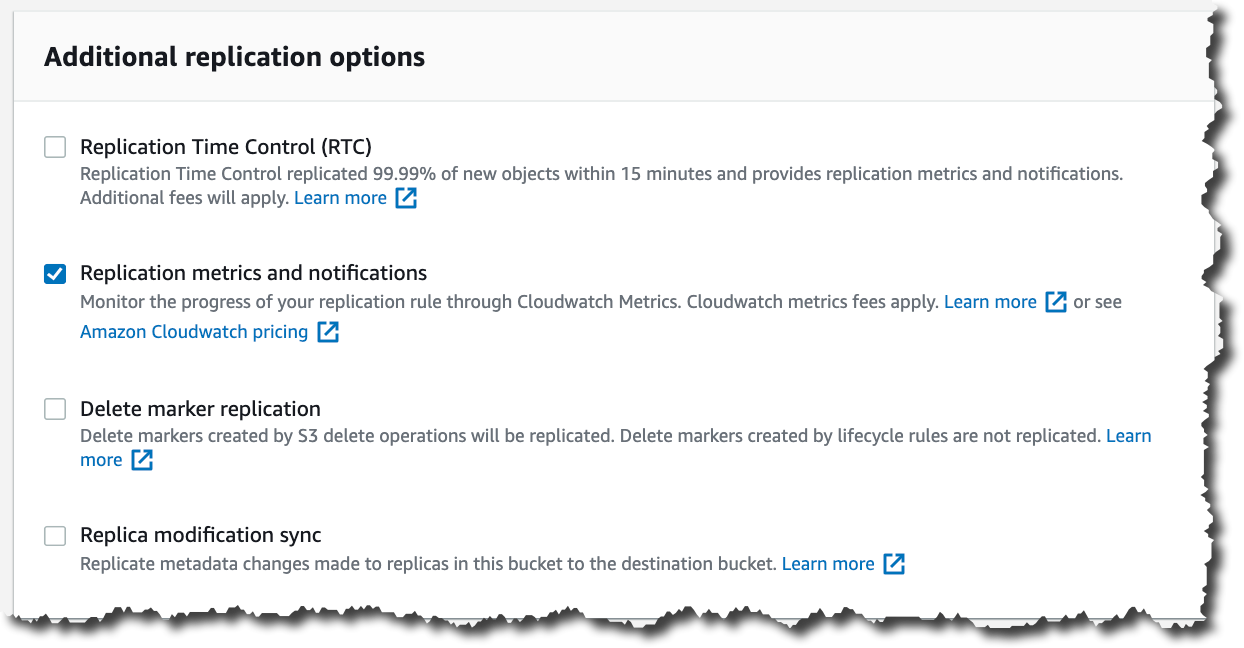Image resolution: width=1244 pixels, height=648 pixels.
Task: Enable the Replication Time Control (RTC) checkbox
Action: coord(55,148)
